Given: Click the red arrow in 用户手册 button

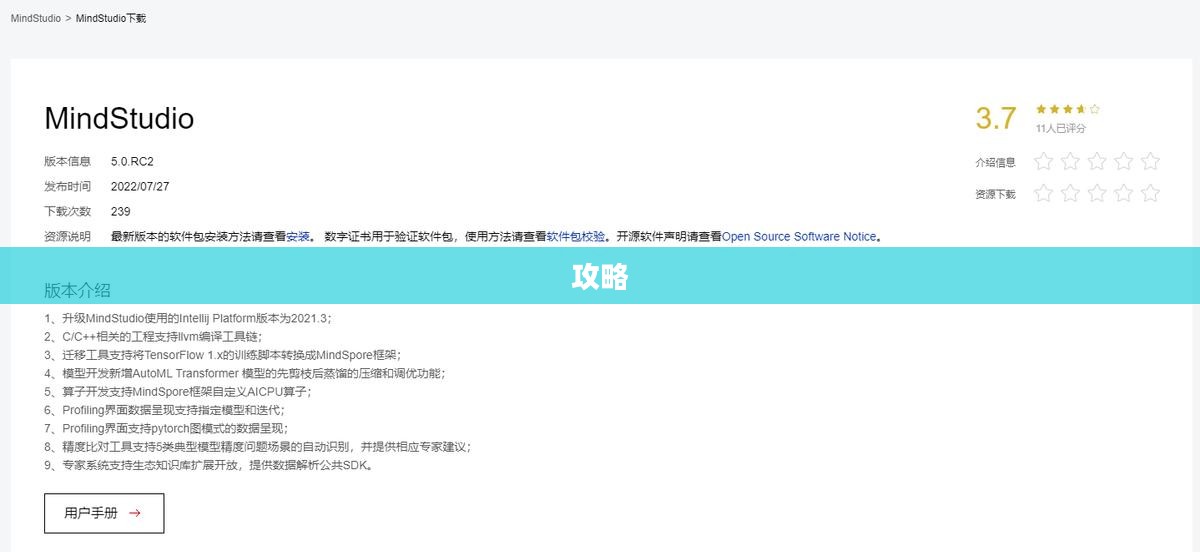Looking at the screenshot, I should [135, 513].
